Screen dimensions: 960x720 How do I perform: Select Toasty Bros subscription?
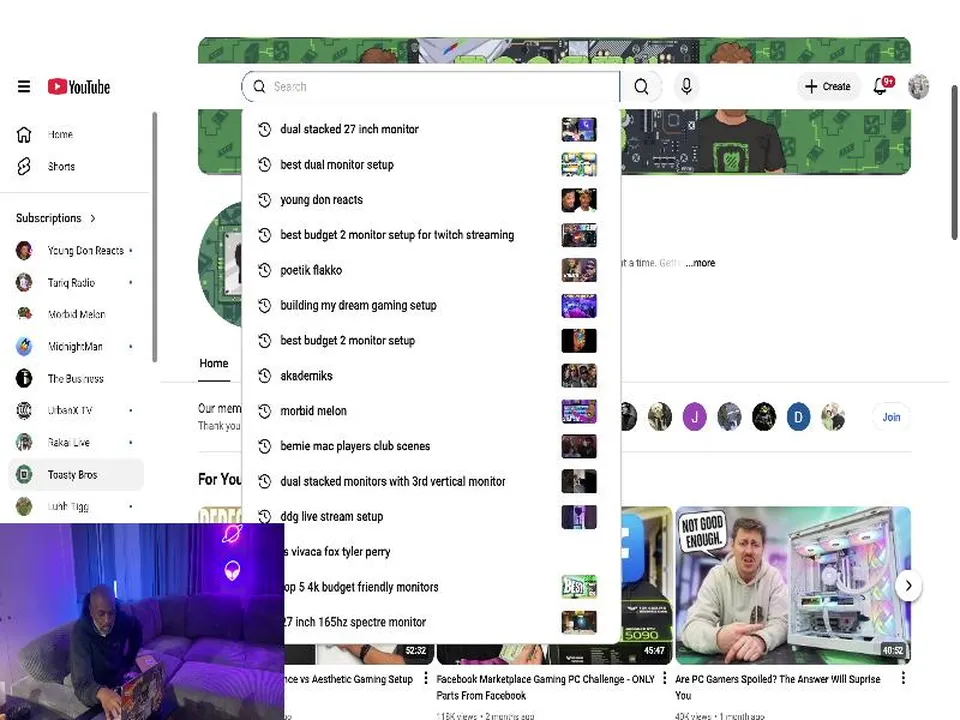tap(76, 474)
